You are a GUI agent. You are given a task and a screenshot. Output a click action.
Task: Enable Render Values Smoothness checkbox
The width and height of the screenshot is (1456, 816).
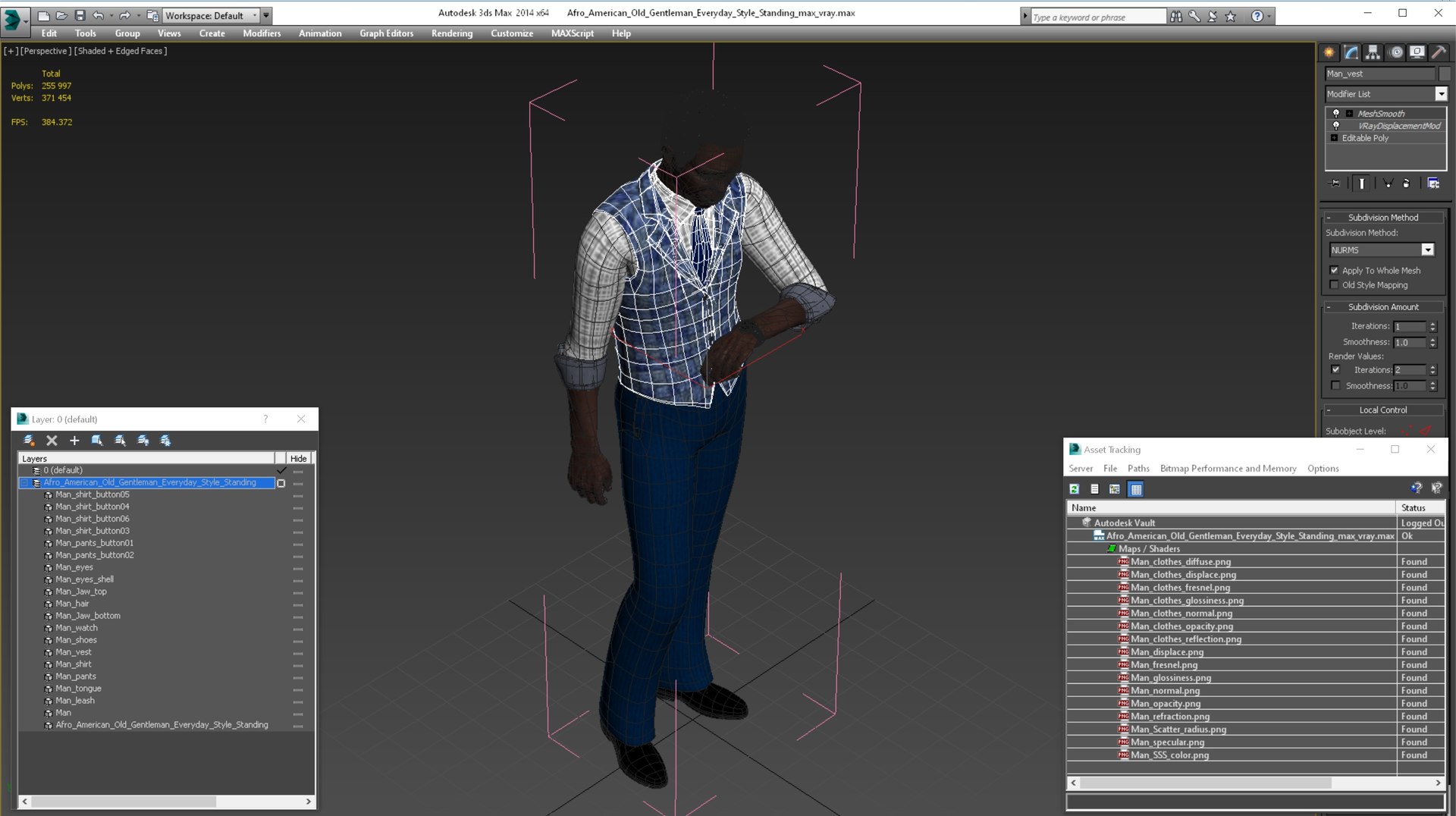1335,386
